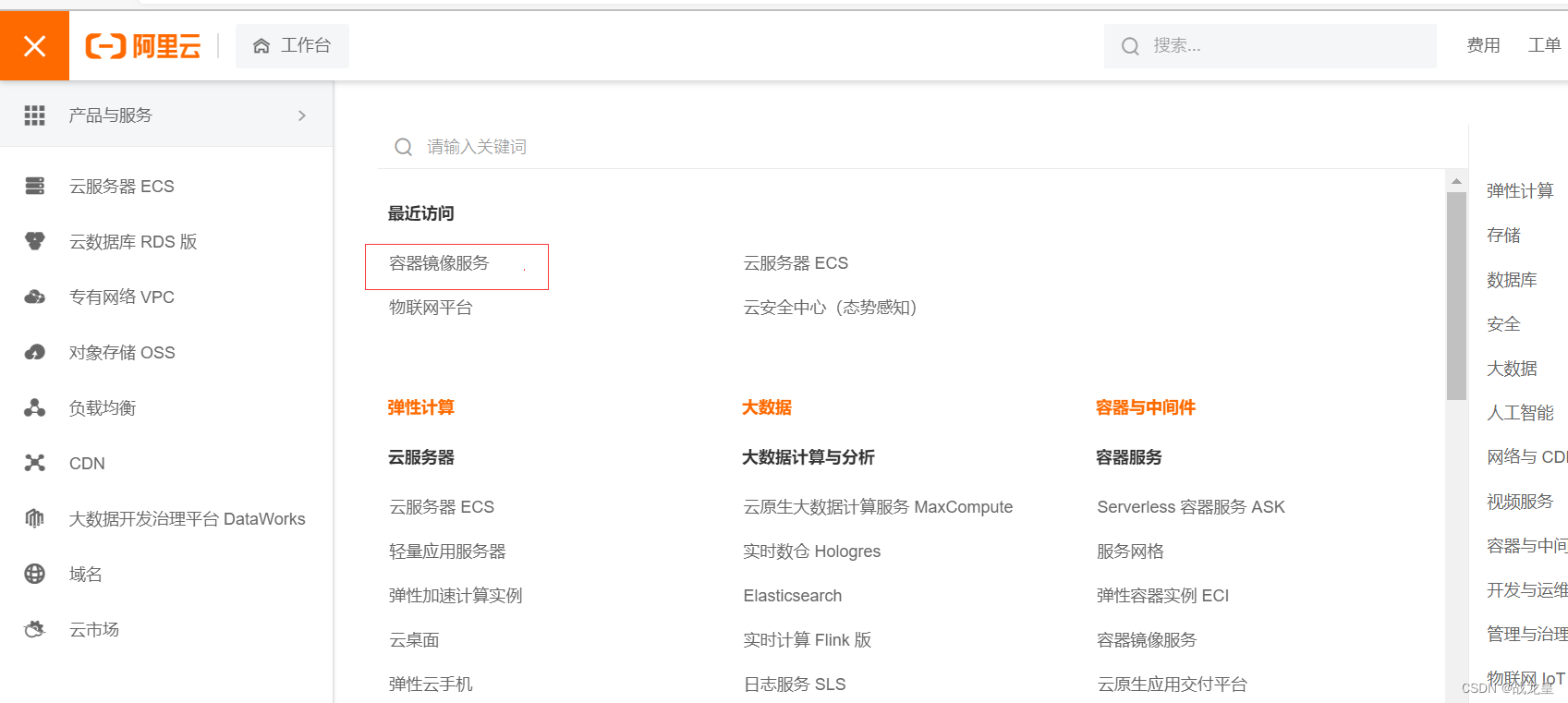The height and width of the screenshot is (703, 1568).
Task: Click the 大数据 orange section heading
Action: coord(767,407)
